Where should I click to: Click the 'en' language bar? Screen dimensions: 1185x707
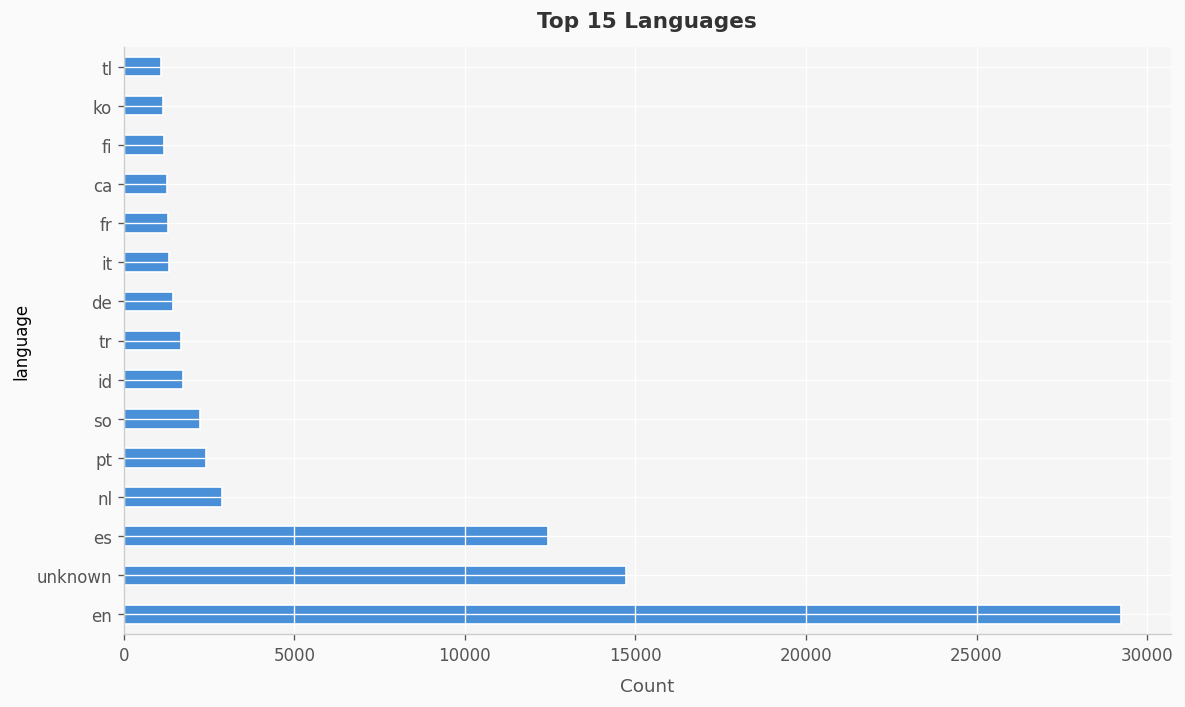[x=621, y=615]
